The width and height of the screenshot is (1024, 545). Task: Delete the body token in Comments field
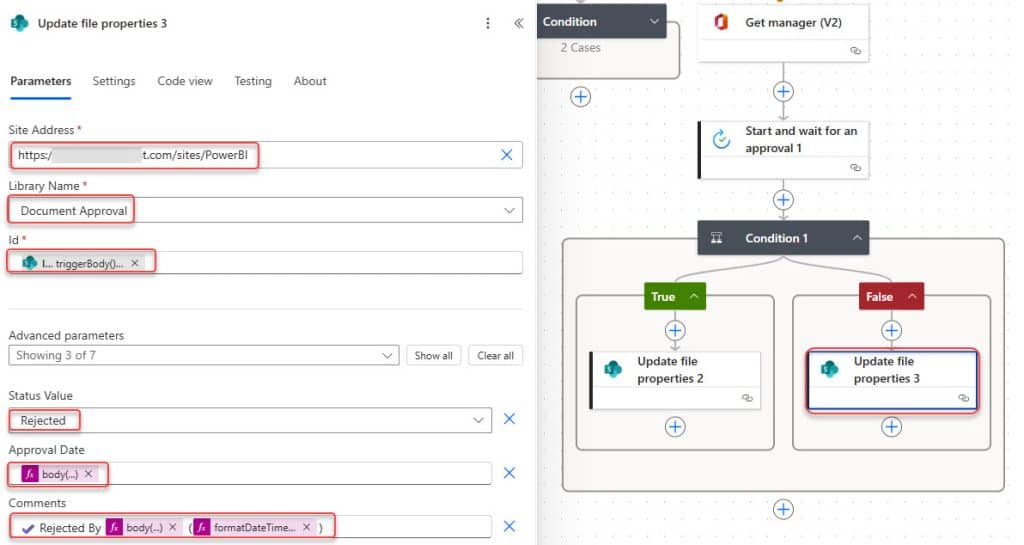pyautogui.click(x=172, y=527)
